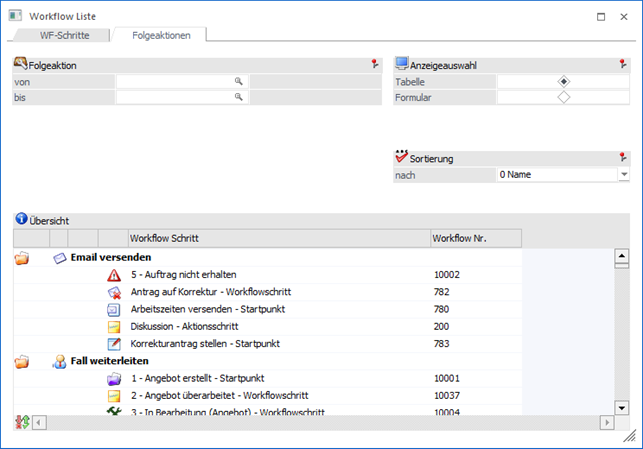643x449 pixels.
Task: Click the search icon in the 'von' field
Action: (x=239, y=81)
